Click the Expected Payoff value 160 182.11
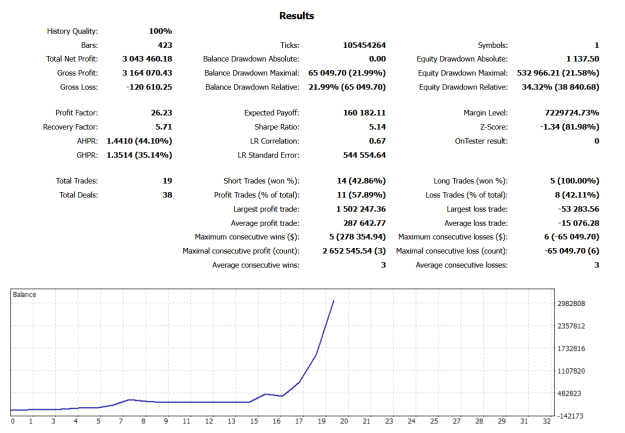625x433 pixels. 364,113
